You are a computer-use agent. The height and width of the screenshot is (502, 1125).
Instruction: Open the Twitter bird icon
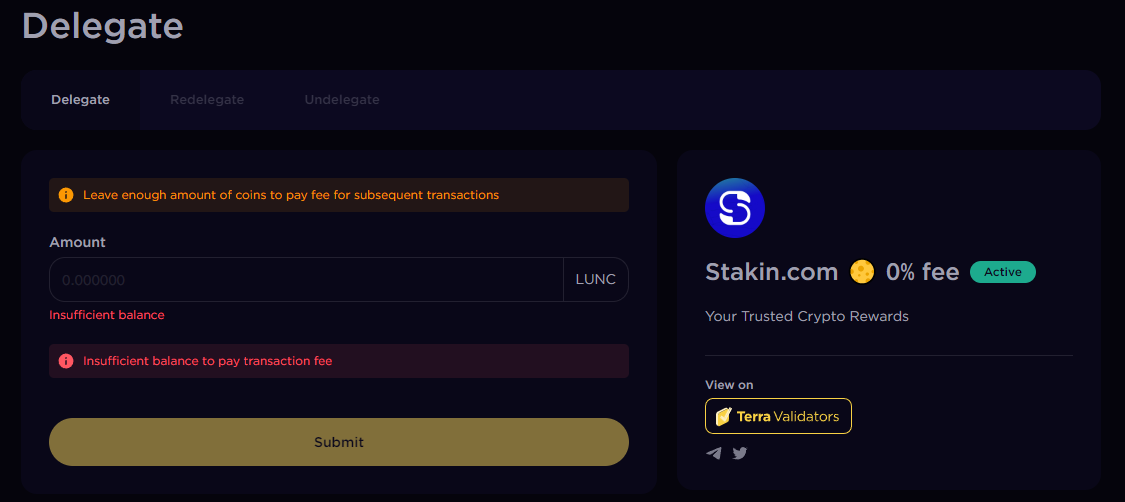pyautogui.click(x=740, y=453)
